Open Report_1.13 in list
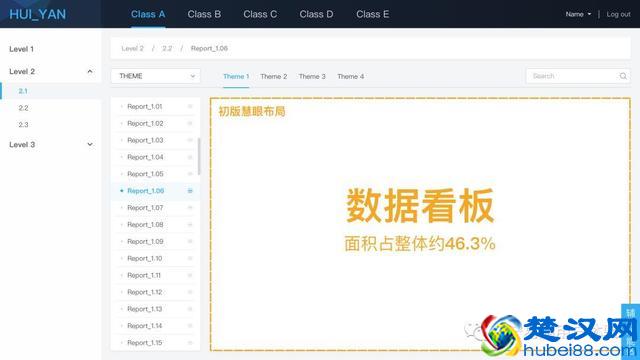Screen dimensions: 640x360 pyautogui.click(x=144, y=309)
